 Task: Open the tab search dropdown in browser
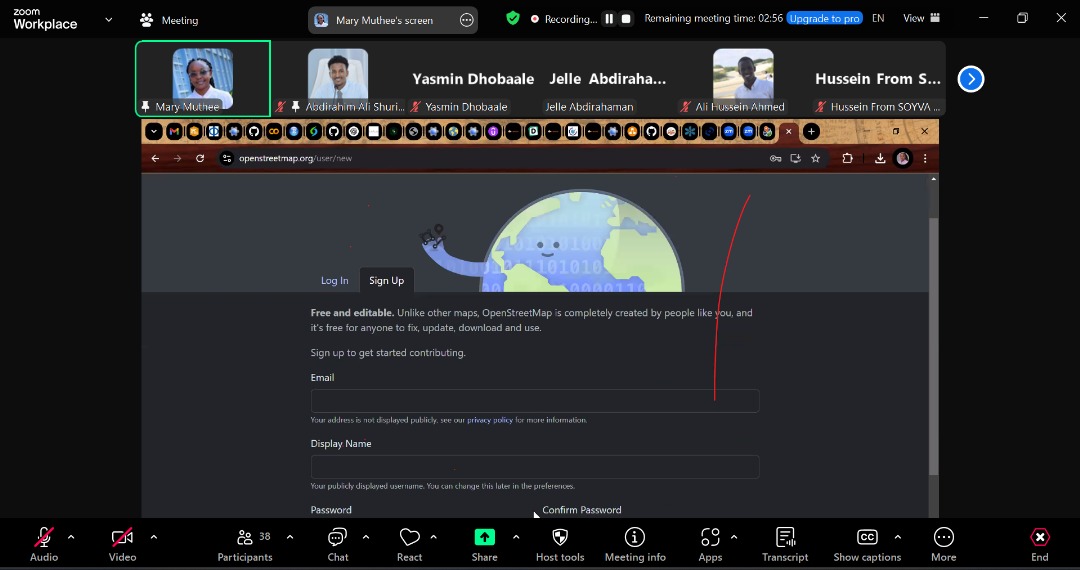click(154, 131)
